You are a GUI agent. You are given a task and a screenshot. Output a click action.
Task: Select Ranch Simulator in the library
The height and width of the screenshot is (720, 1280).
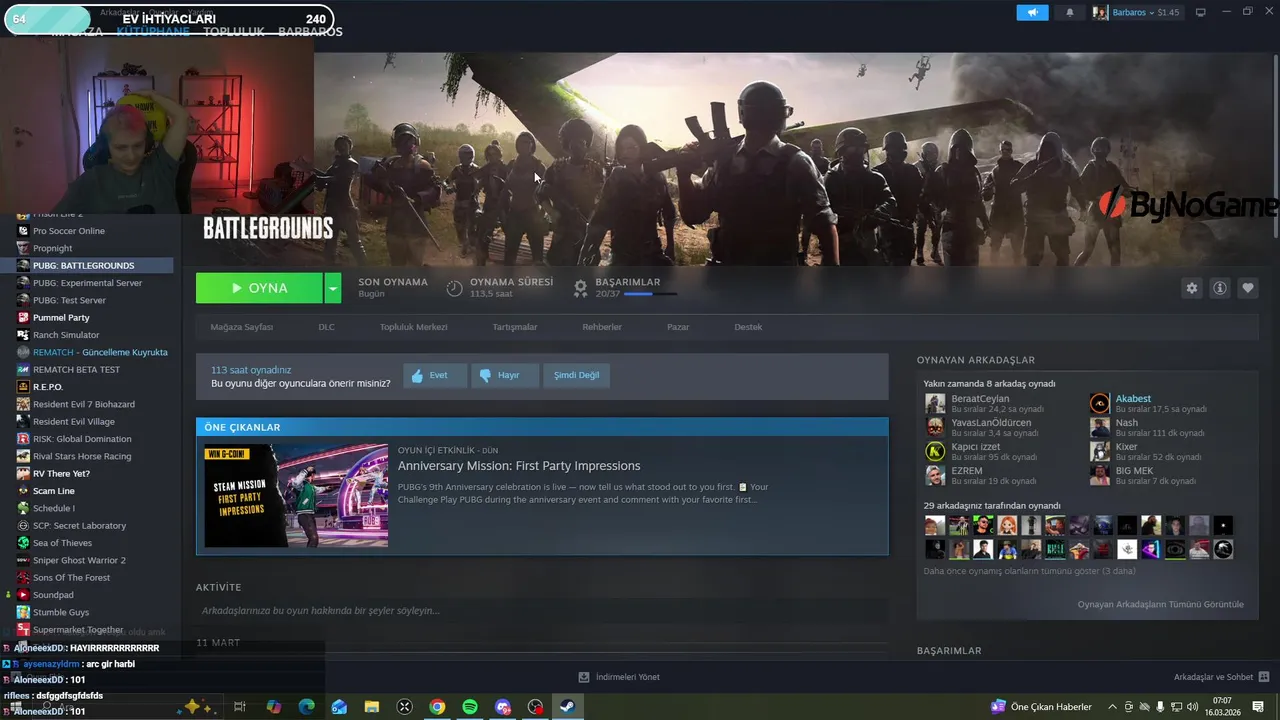[x=66, y=335]
